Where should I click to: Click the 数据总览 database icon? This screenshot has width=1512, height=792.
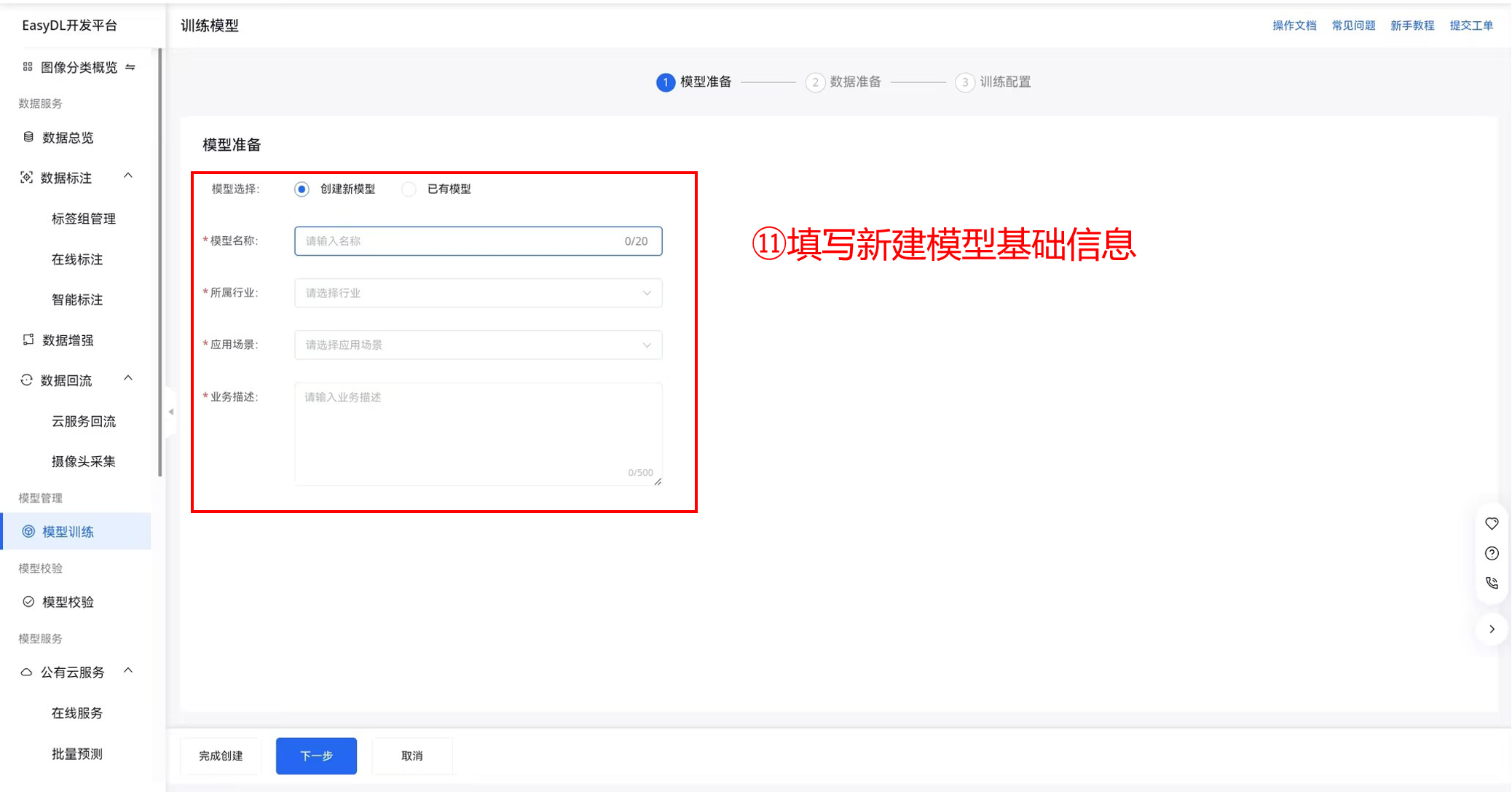click(x=28, y=137)
